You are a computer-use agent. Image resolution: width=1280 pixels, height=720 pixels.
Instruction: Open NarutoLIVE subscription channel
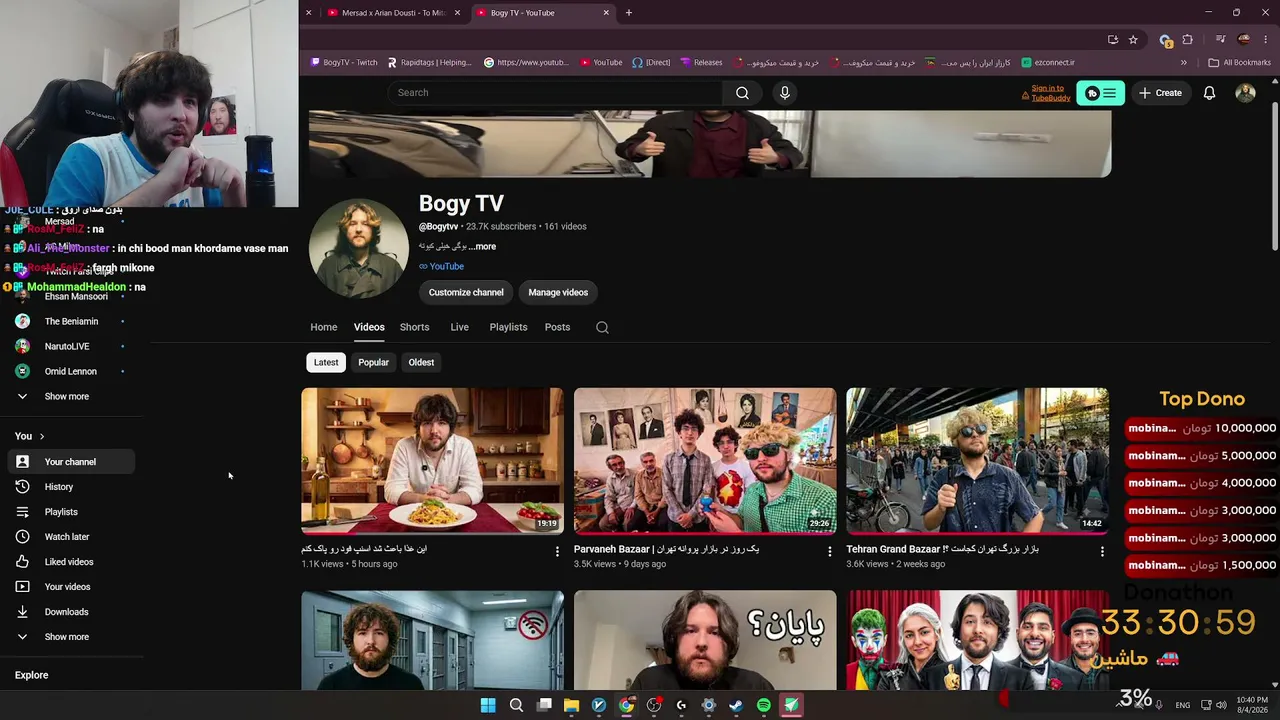(x=71, y=347)
